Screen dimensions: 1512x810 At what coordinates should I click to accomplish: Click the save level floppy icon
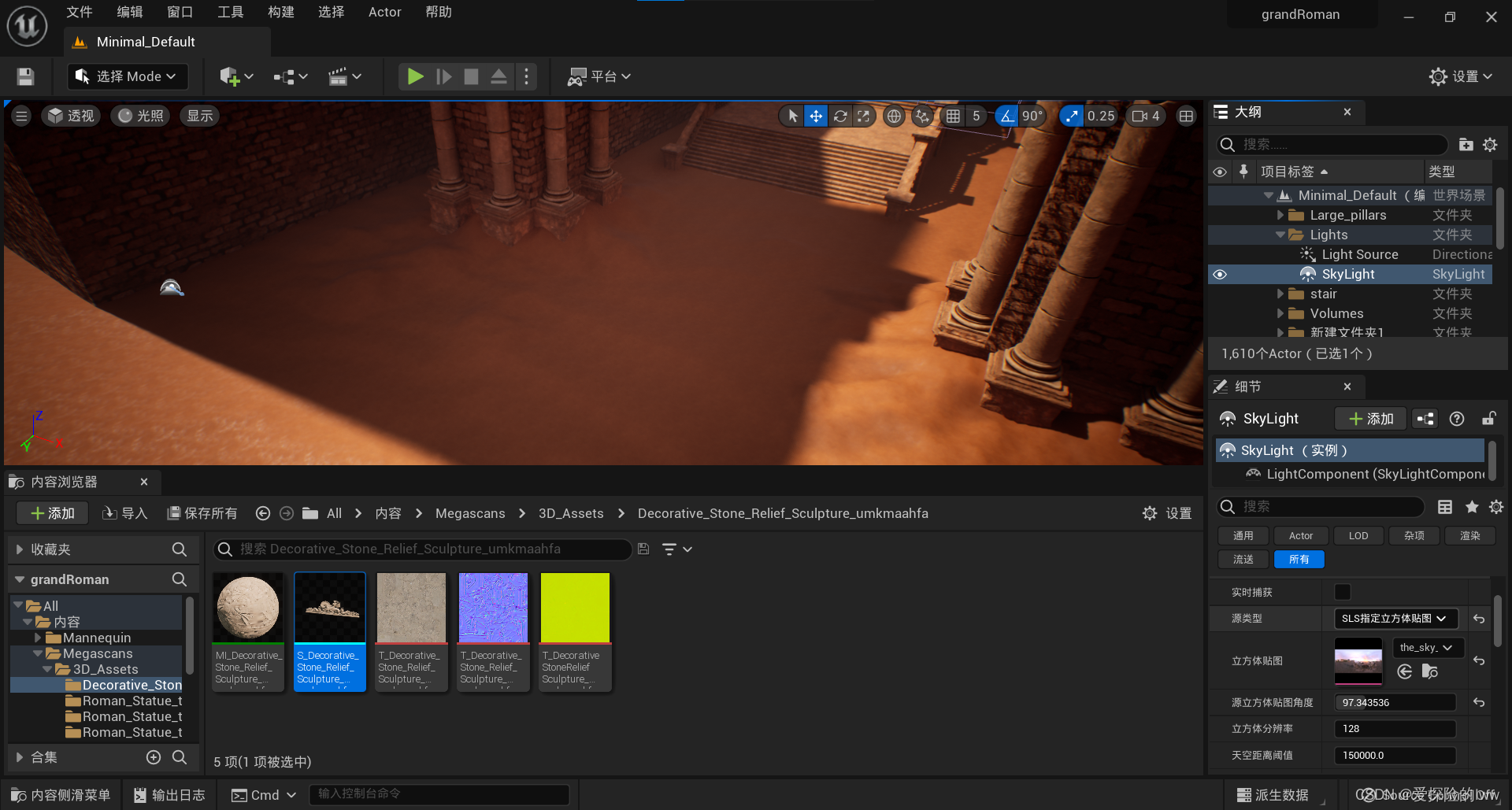(x=25, y=76)
